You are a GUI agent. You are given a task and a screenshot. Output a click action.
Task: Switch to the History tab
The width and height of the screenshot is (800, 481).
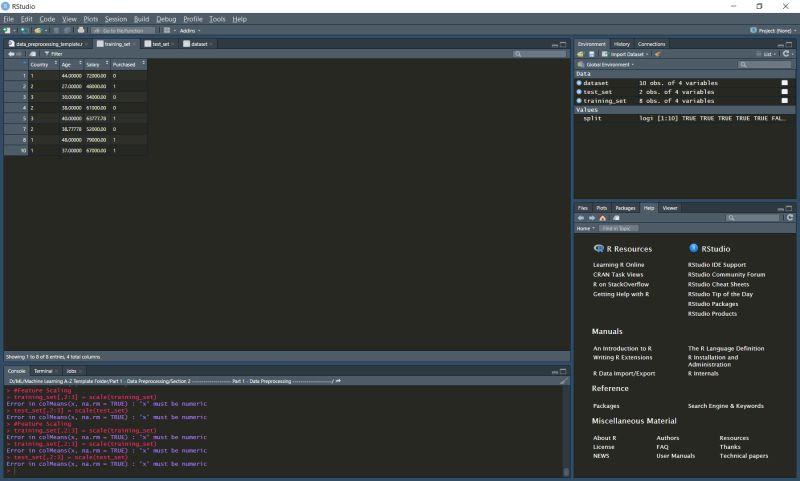click(621, 44)
